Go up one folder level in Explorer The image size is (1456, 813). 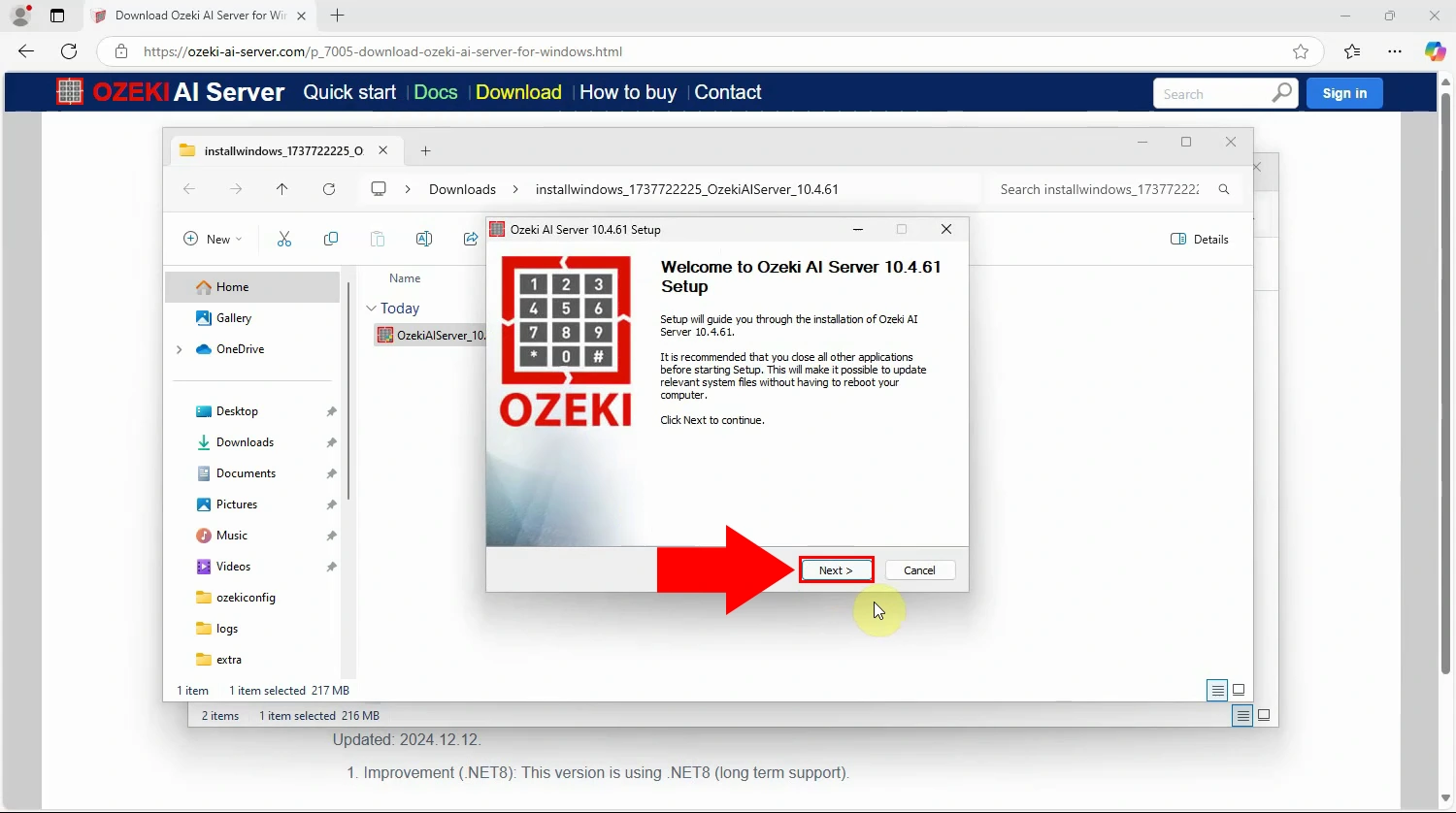pyautogui.click(x=282, y=189)
